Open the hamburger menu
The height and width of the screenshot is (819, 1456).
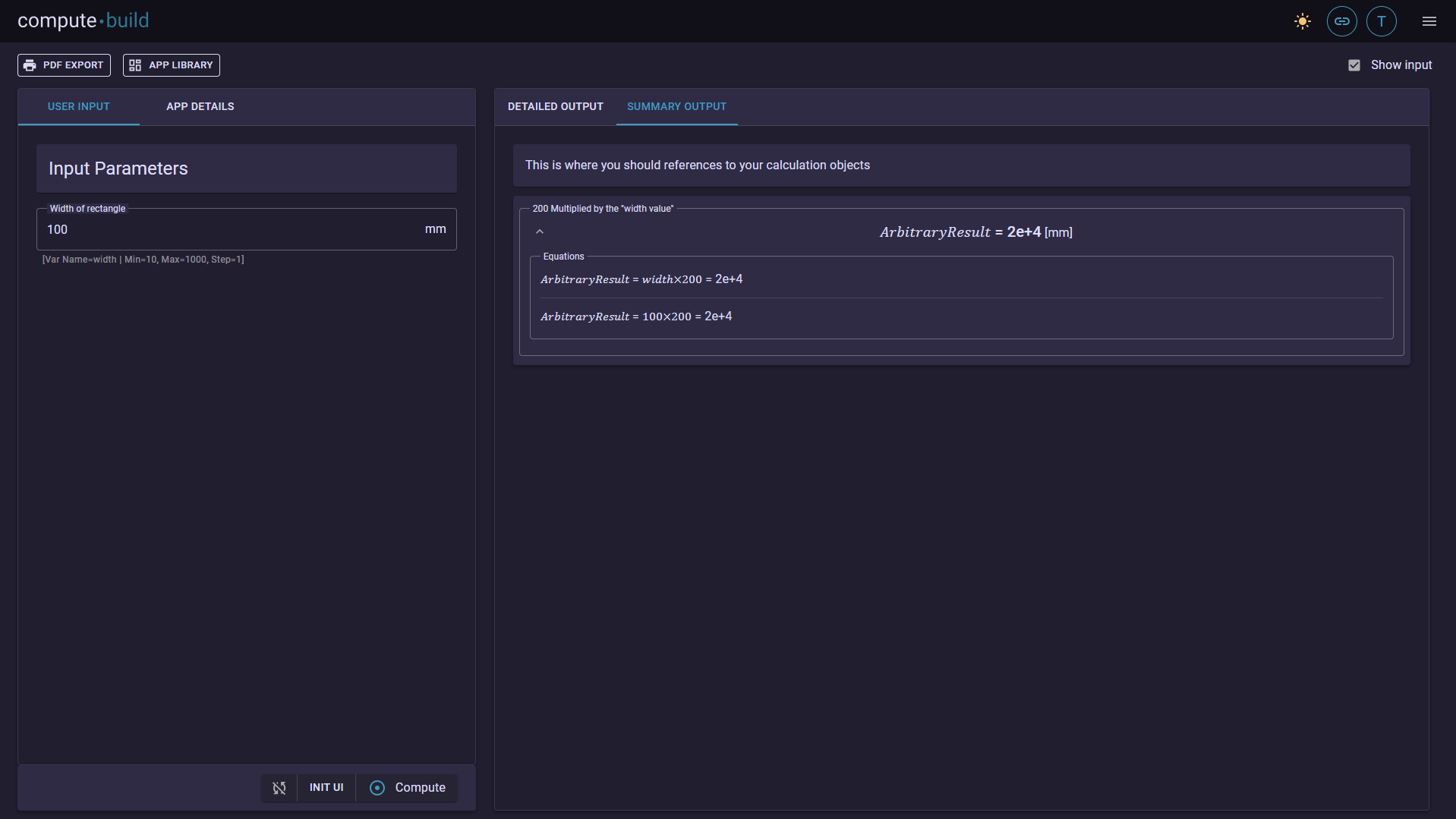coord(1429,21)
